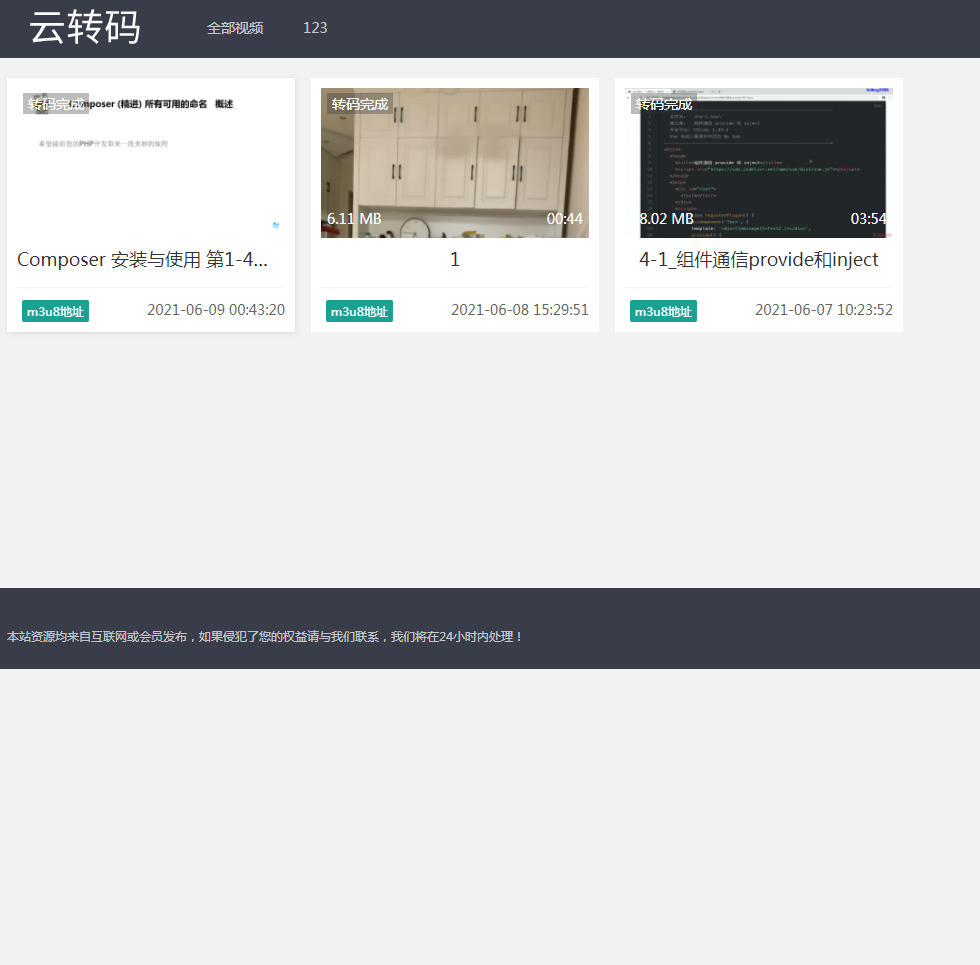
Task: Click the 8.02 MB file size label
Action: coord(666,219)
